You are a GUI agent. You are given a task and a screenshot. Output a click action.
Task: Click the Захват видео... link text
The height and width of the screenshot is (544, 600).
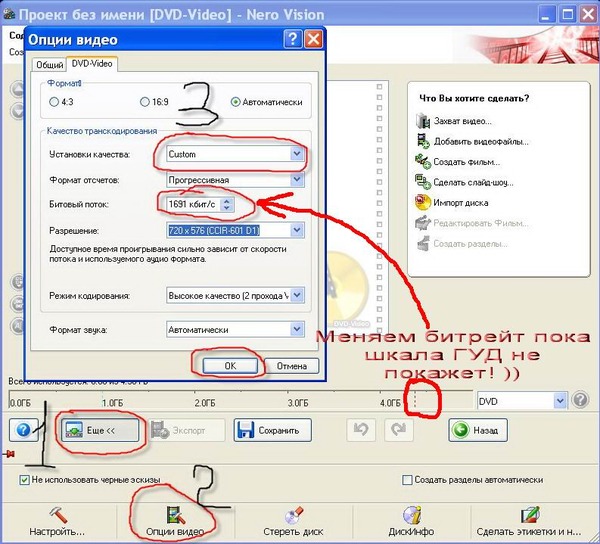pos(463,121)
